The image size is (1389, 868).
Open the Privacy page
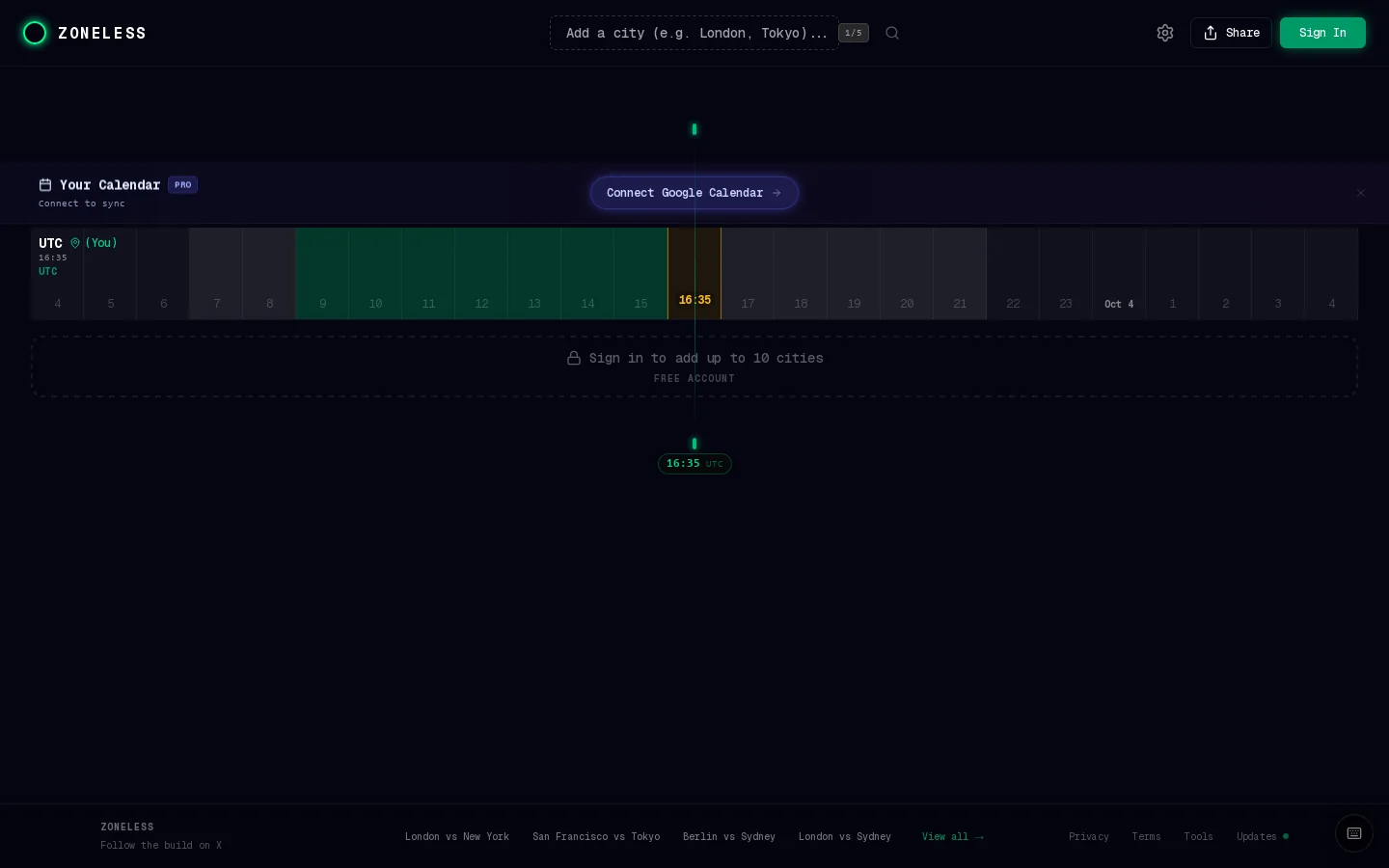point(1089,837)
